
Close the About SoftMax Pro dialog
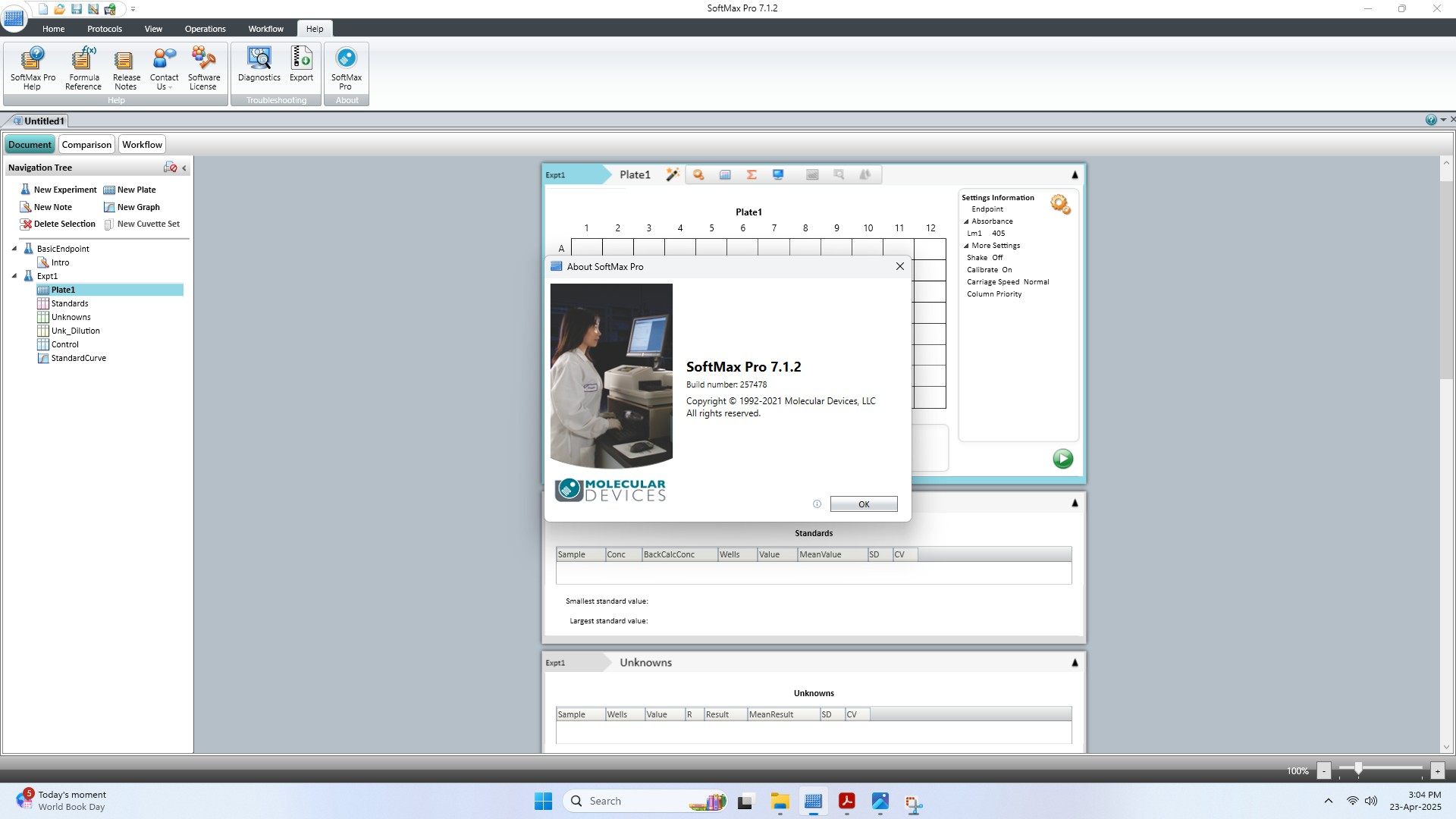point(899,266)
